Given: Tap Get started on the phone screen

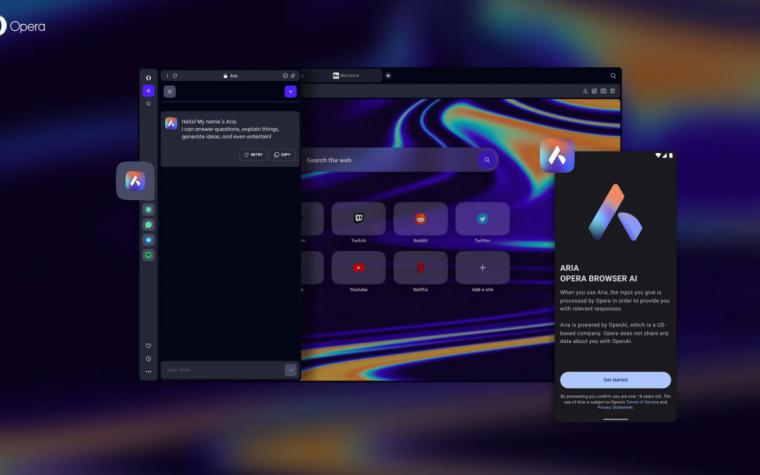Looking at the screenshot, I should pos(616,380).
